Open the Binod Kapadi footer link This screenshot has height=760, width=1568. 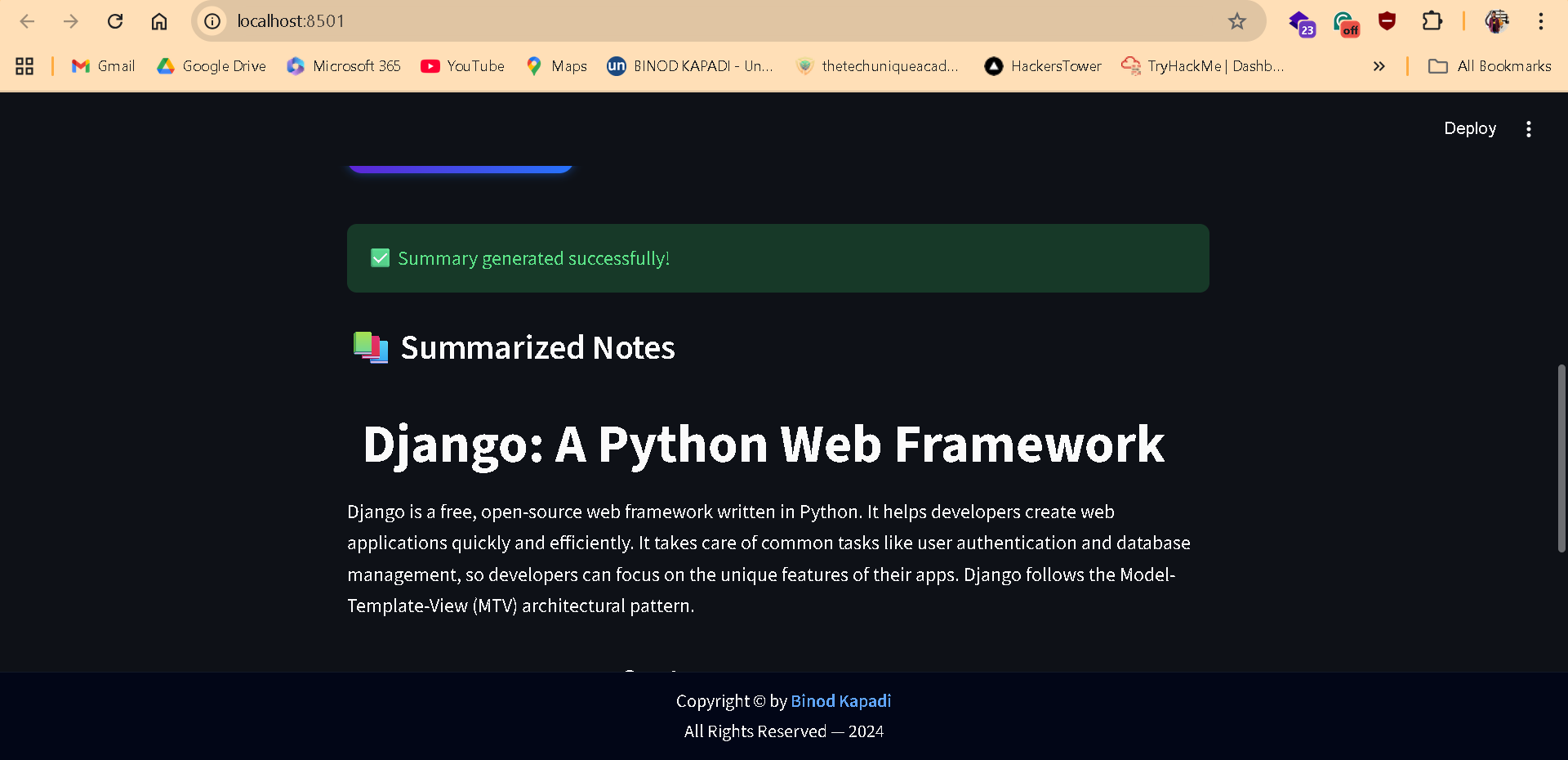(x=840, y=700)
